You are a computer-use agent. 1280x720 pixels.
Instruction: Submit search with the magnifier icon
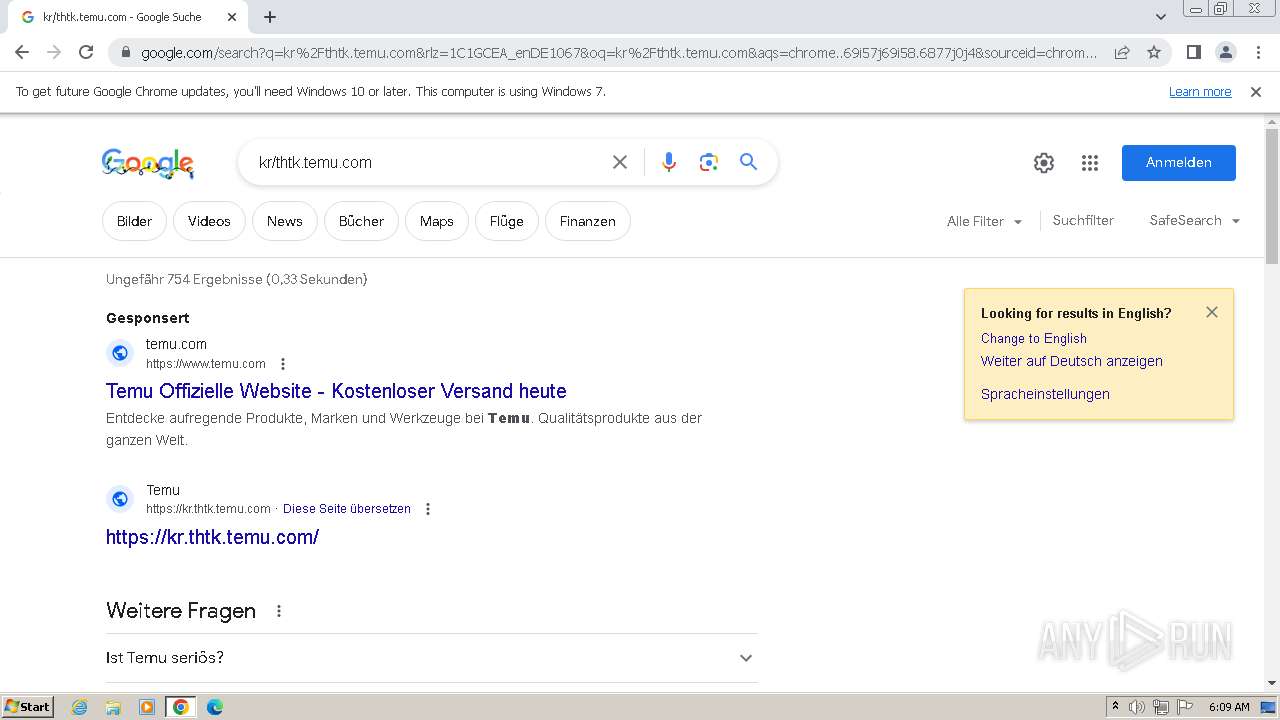click(748, 162)
